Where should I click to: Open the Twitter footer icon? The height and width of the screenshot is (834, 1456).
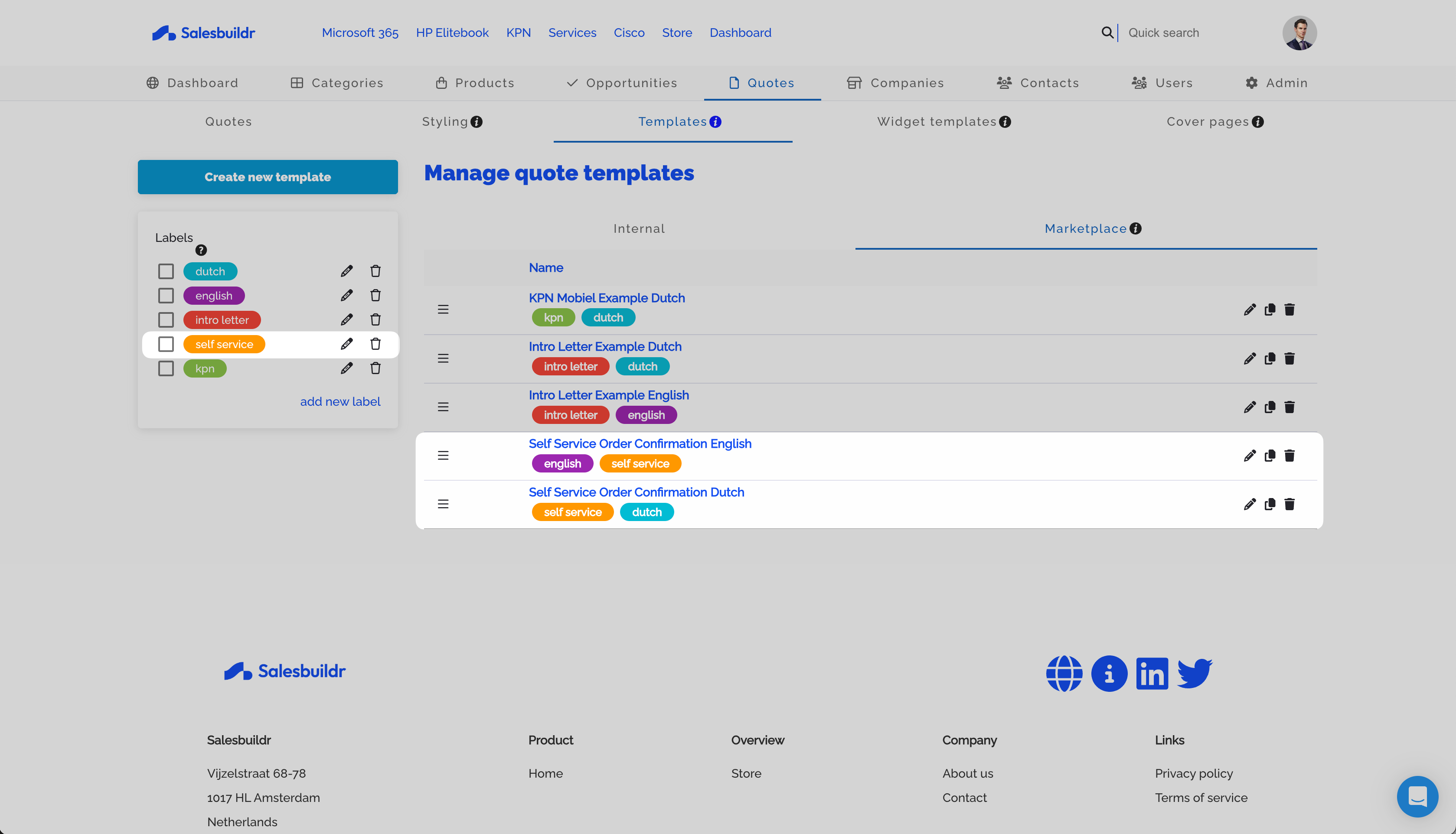pos(1195,674)
